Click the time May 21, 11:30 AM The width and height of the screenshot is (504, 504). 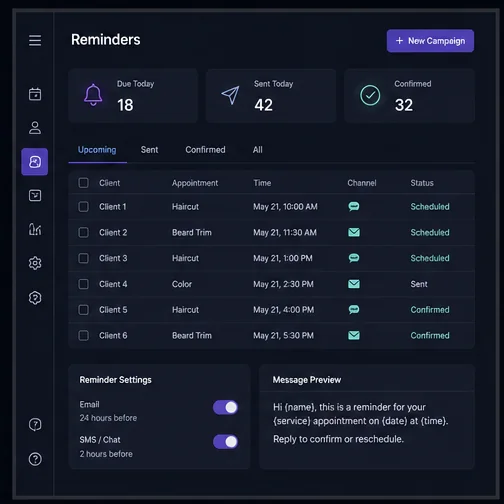pos(285,232)
